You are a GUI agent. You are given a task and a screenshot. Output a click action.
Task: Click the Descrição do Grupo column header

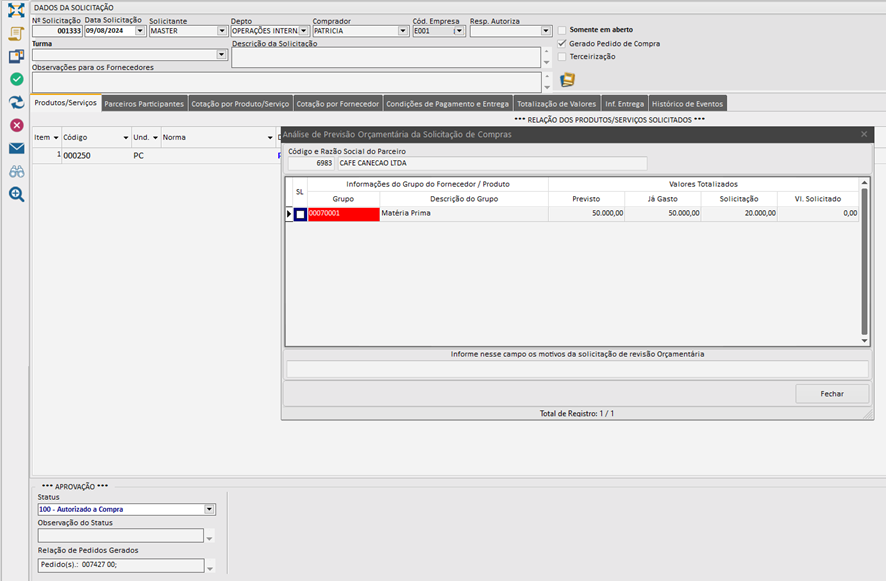(x=464, y=199)
